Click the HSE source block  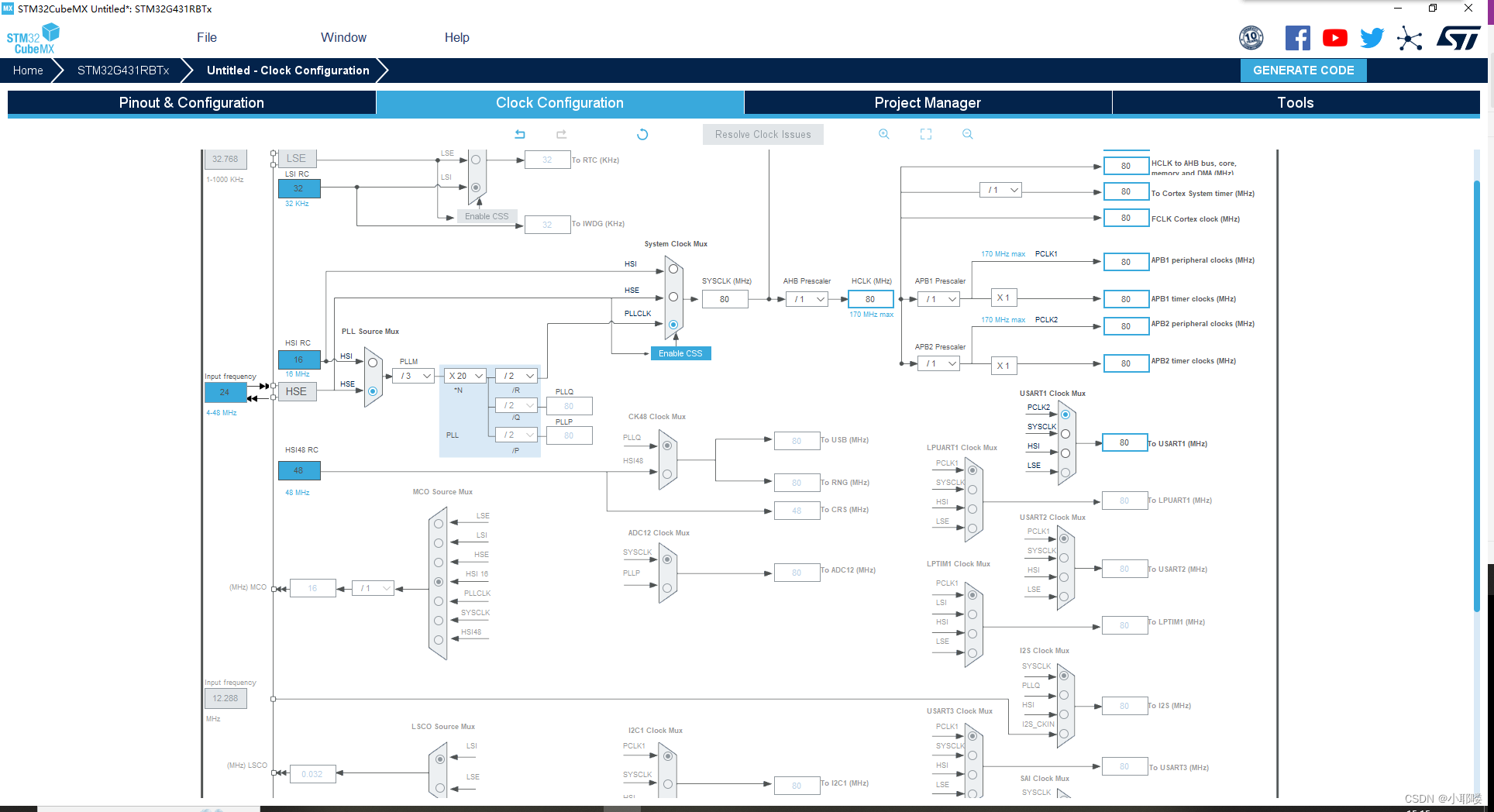(298, 391)
